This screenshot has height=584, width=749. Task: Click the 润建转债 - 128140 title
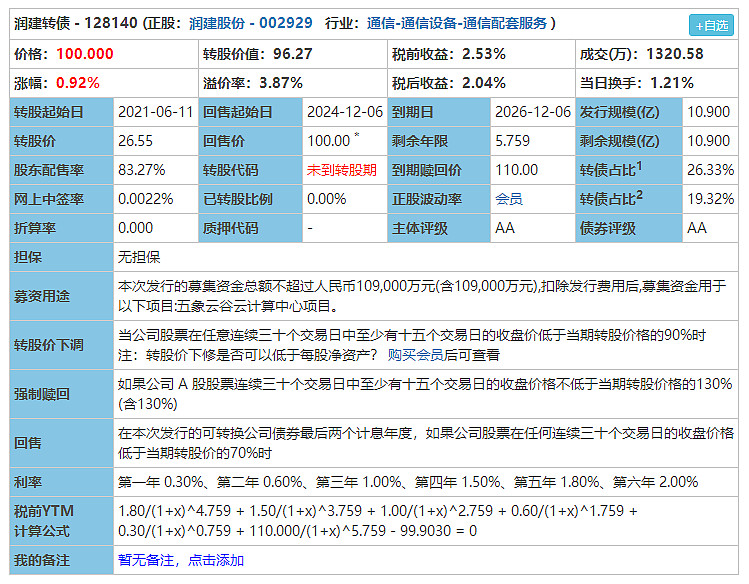point(76,23)
